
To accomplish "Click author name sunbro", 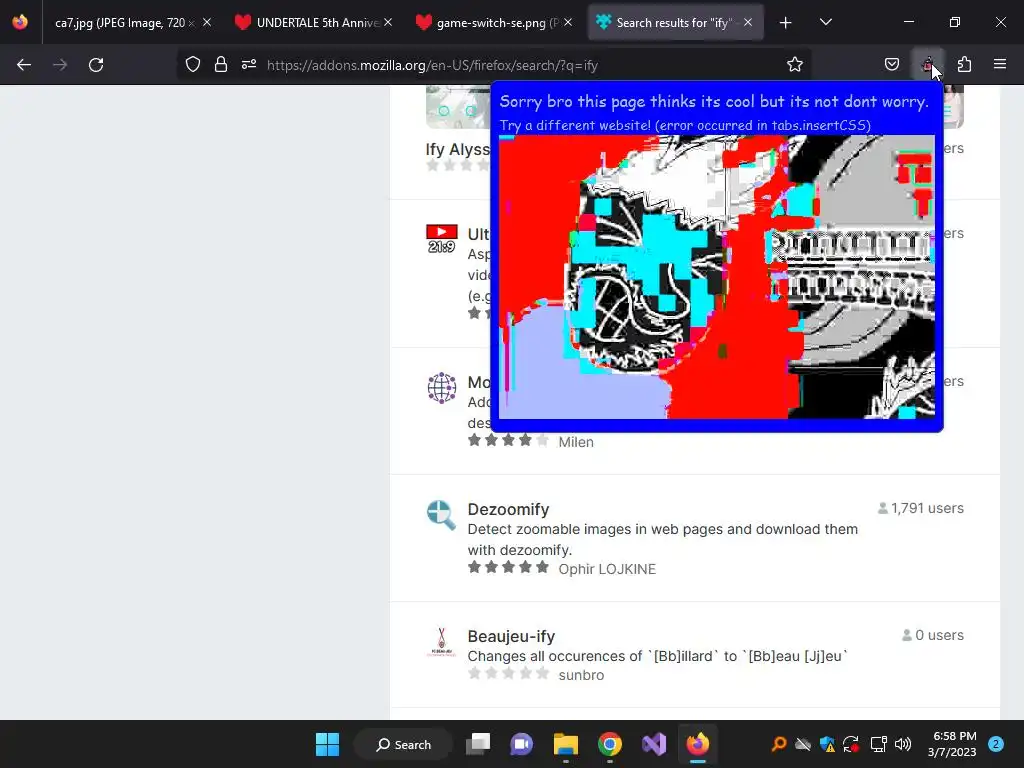I will tap(581, 675).
